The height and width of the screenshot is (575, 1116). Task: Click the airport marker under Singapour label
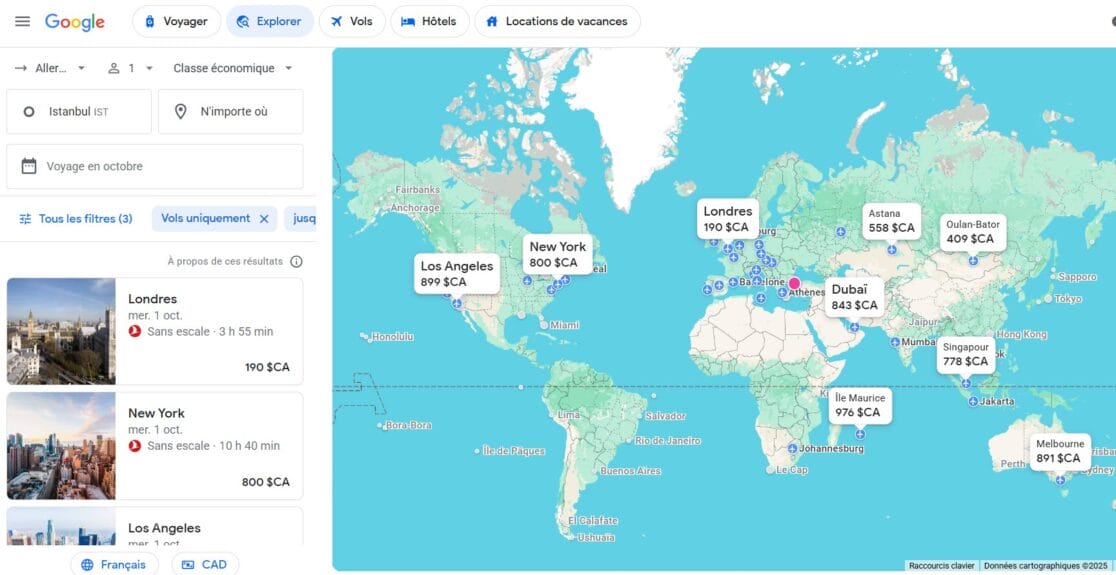pyautogui.click(x=966, y=383)
